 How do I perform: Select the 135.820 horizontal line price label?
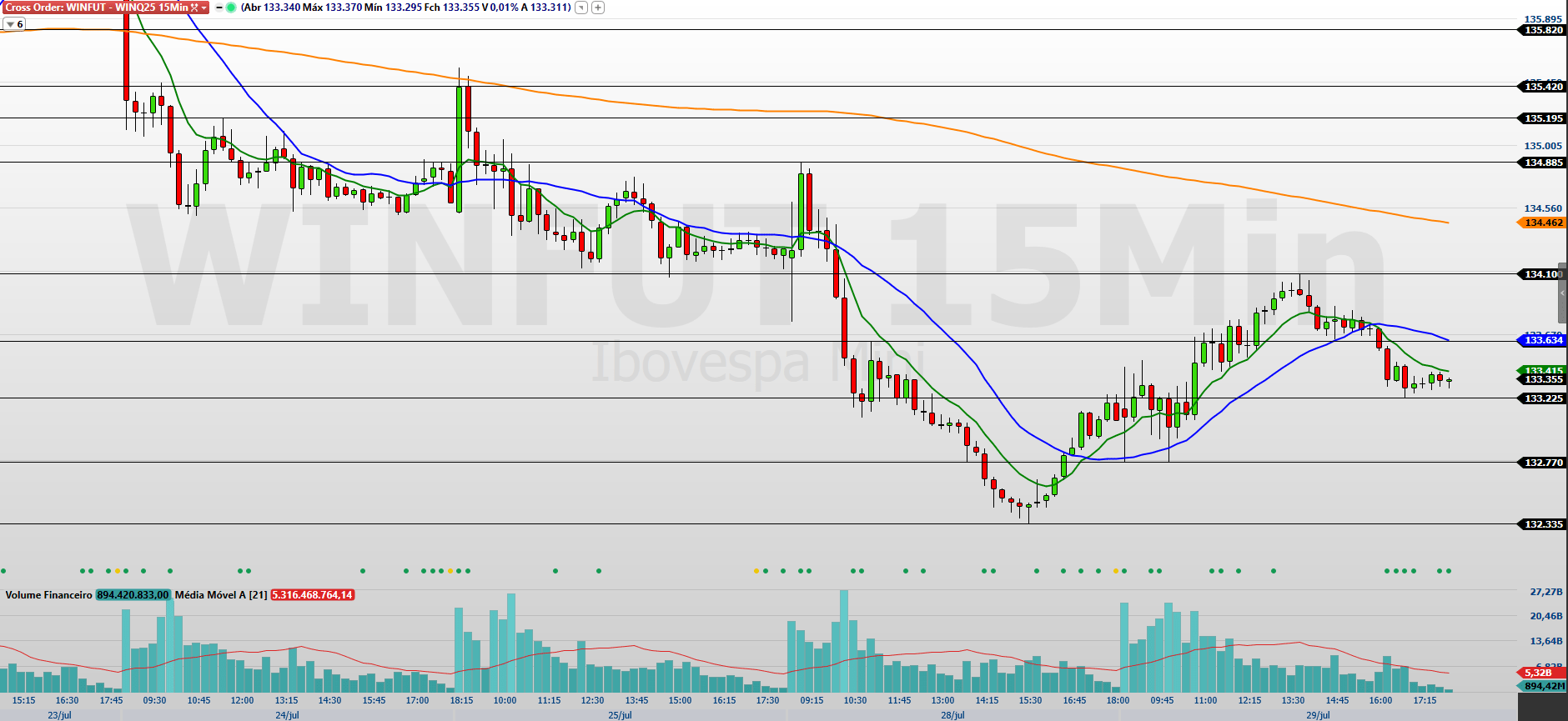click(1542, 30)
